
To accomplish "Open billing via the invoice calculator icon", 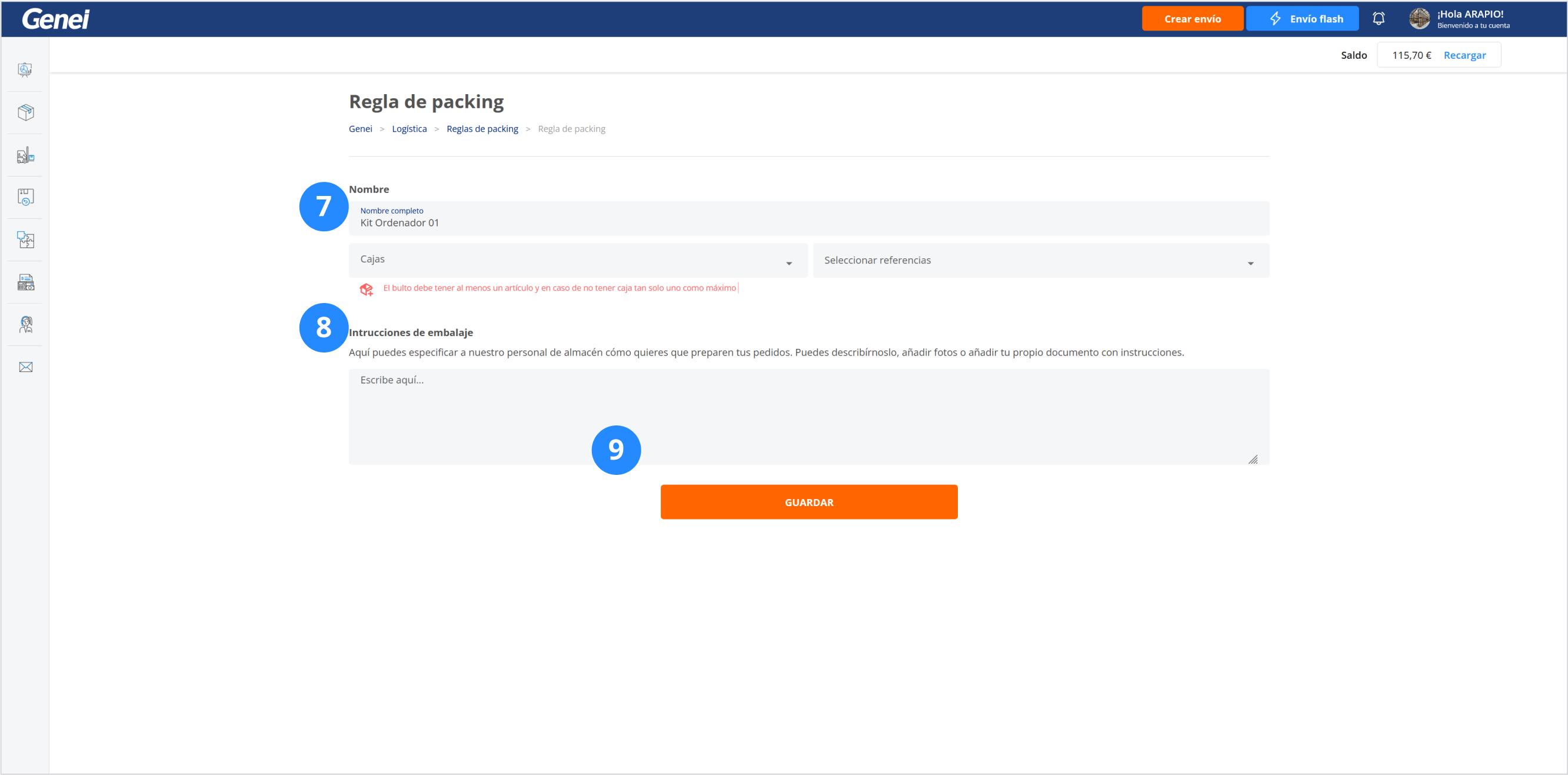I will 25,282.
